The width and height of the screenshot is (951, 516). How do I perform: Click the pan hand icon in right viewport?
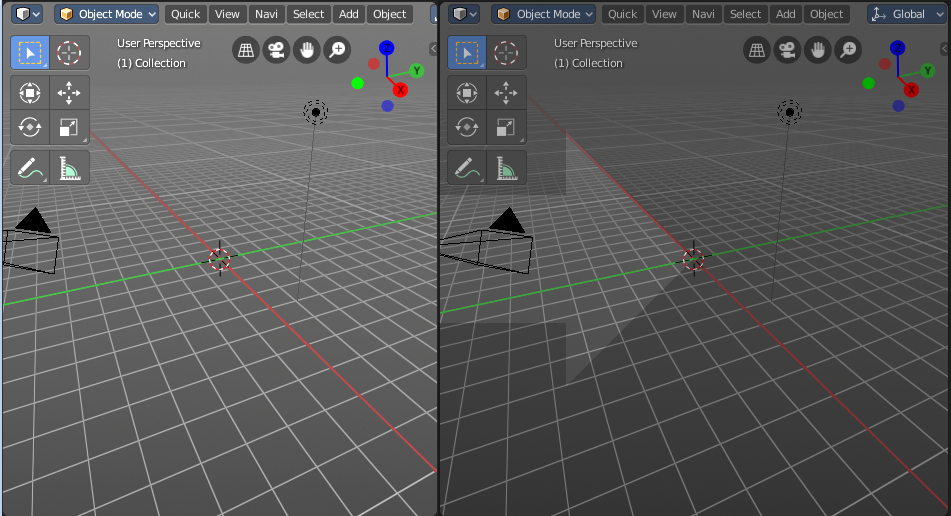[818, 50]
